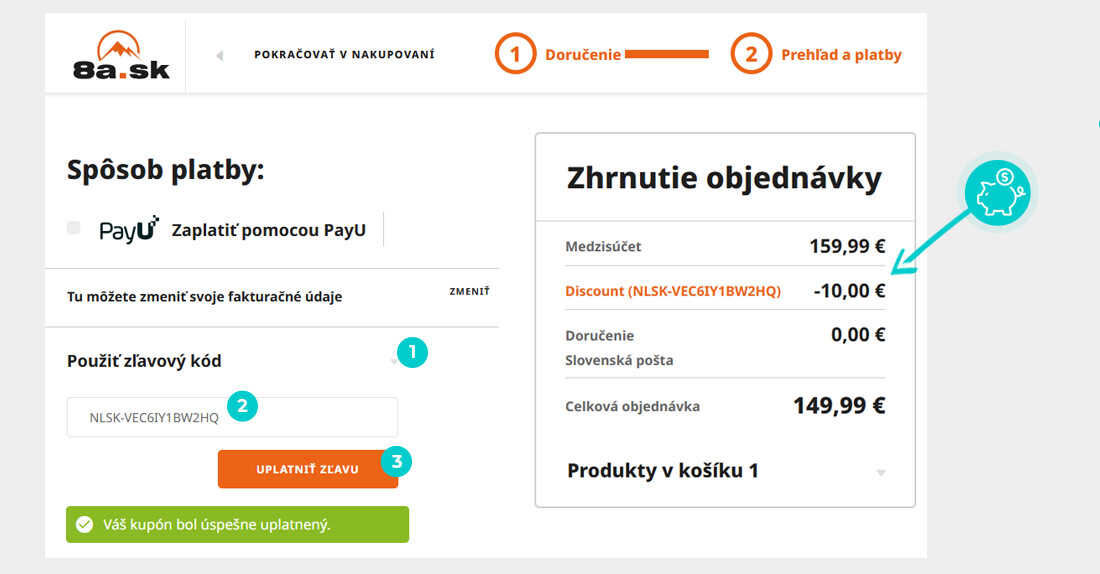Click the back arrow beside Pokračovať v nakupovaní
This screenshot has width=1100, height=574.
point(220,55)
